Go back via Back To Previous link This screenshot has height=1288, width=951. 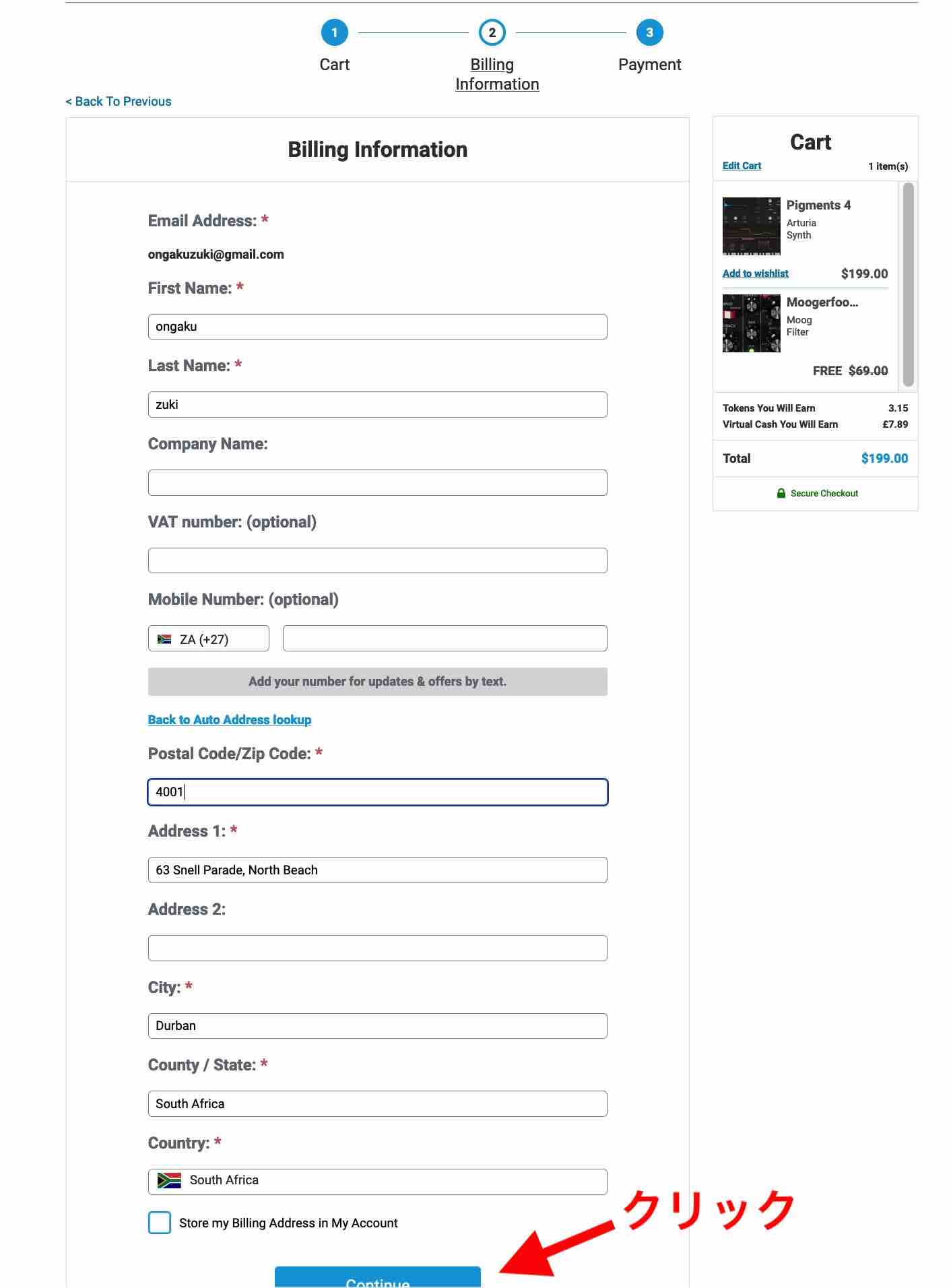pyautogui.click(x=119, y=102)
